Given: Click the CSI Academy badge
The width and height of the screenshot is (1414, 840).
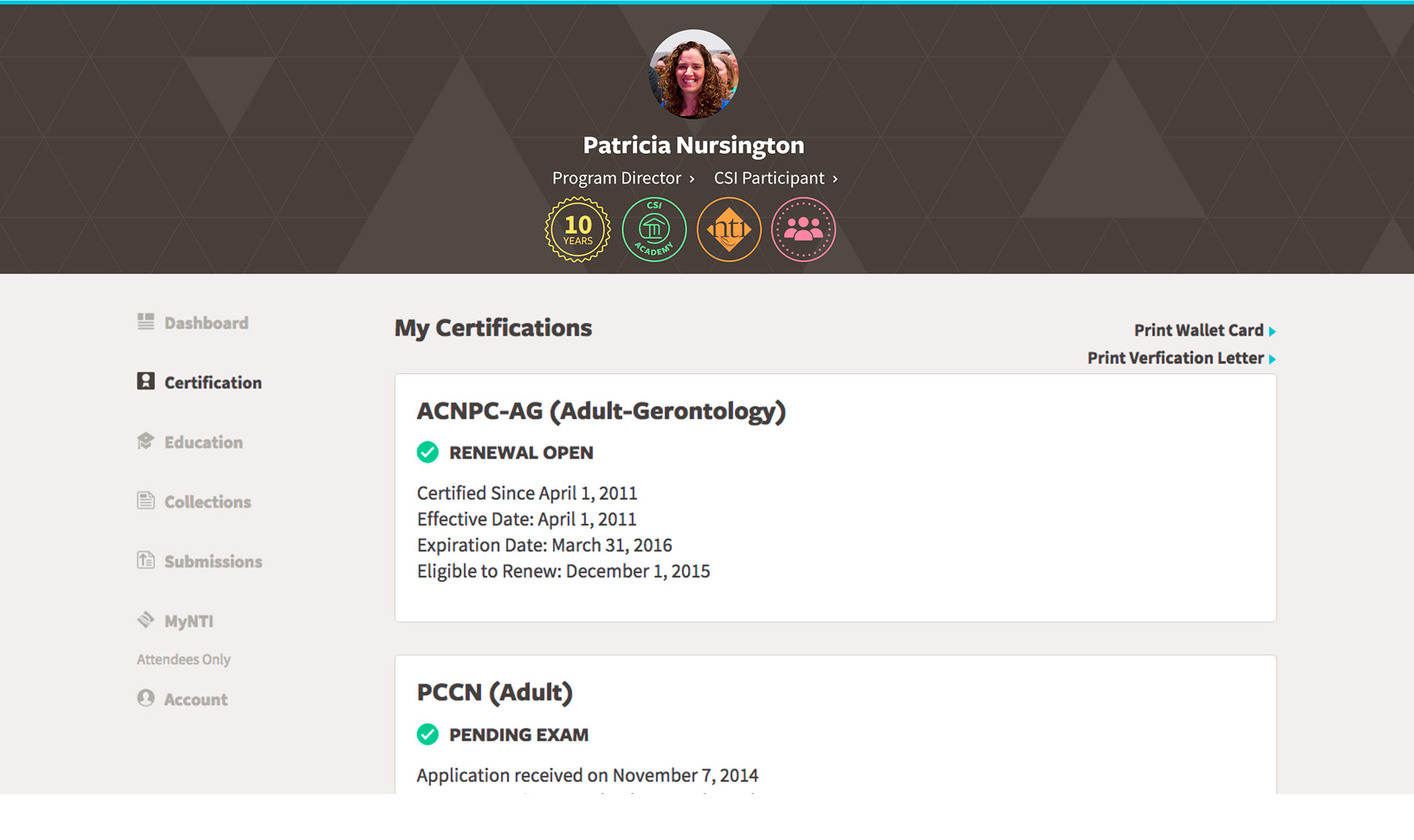Looking at the screenshot, I should click(653, 229).
